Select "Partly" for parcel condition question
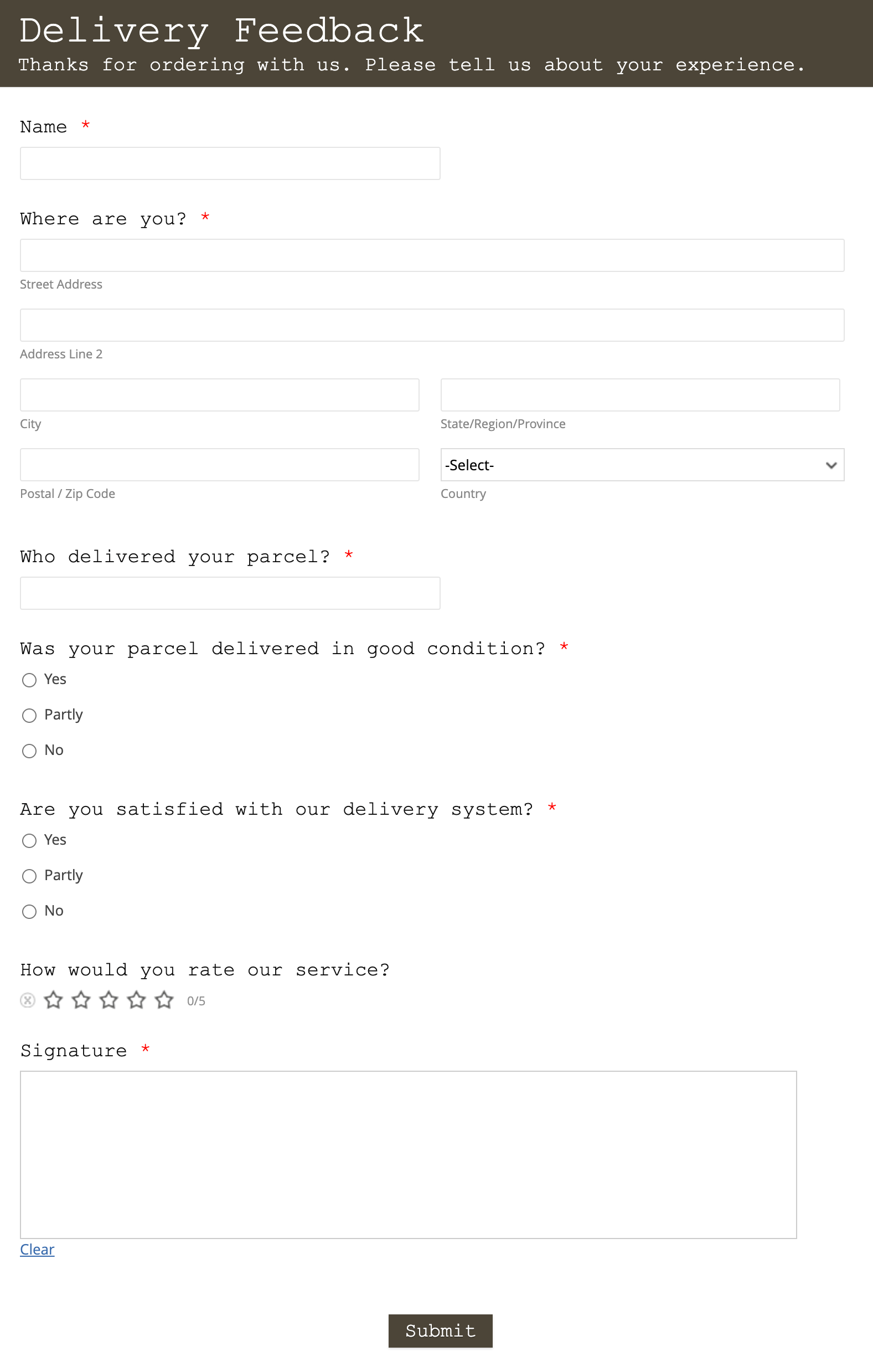 pyautogui.click(x=29, y=716)
